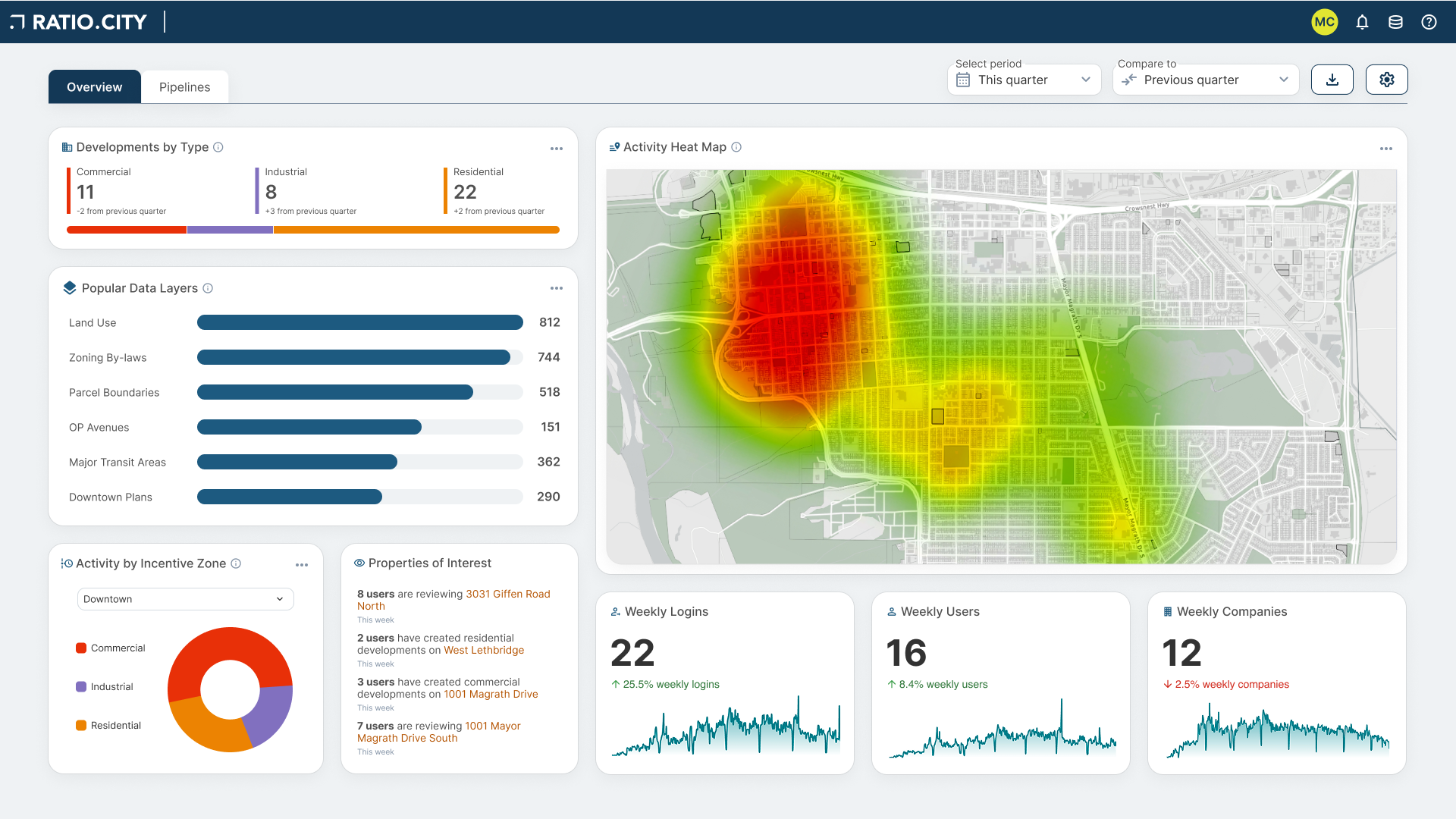Image resolution: width=1456 pixels, height=819 pixels.
Task: Open the database icon in header
Action: (x=1395, y=22)
